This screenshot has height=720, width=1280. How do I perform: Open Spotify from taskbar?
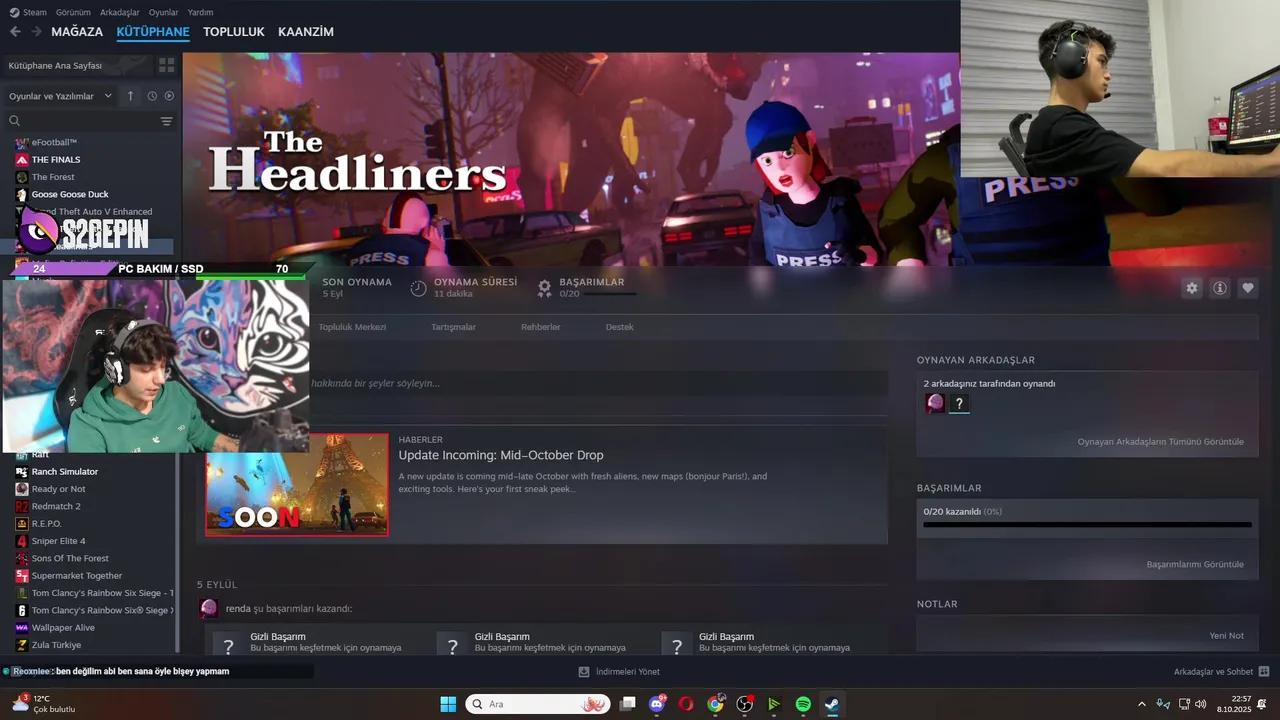pos(803,704)
